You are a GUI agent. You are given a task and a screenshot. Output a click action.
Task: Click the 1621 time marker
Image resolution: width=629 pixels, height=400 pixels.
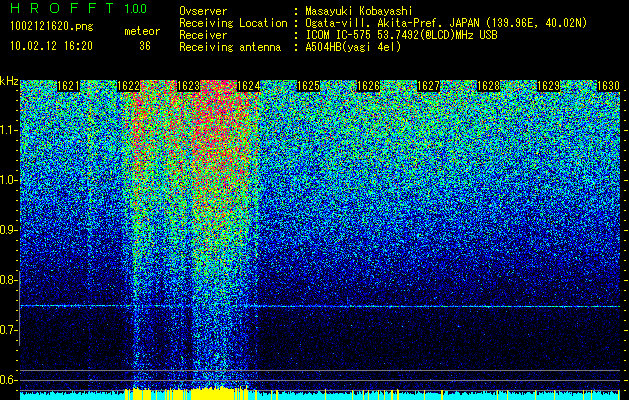click(68, 86)
